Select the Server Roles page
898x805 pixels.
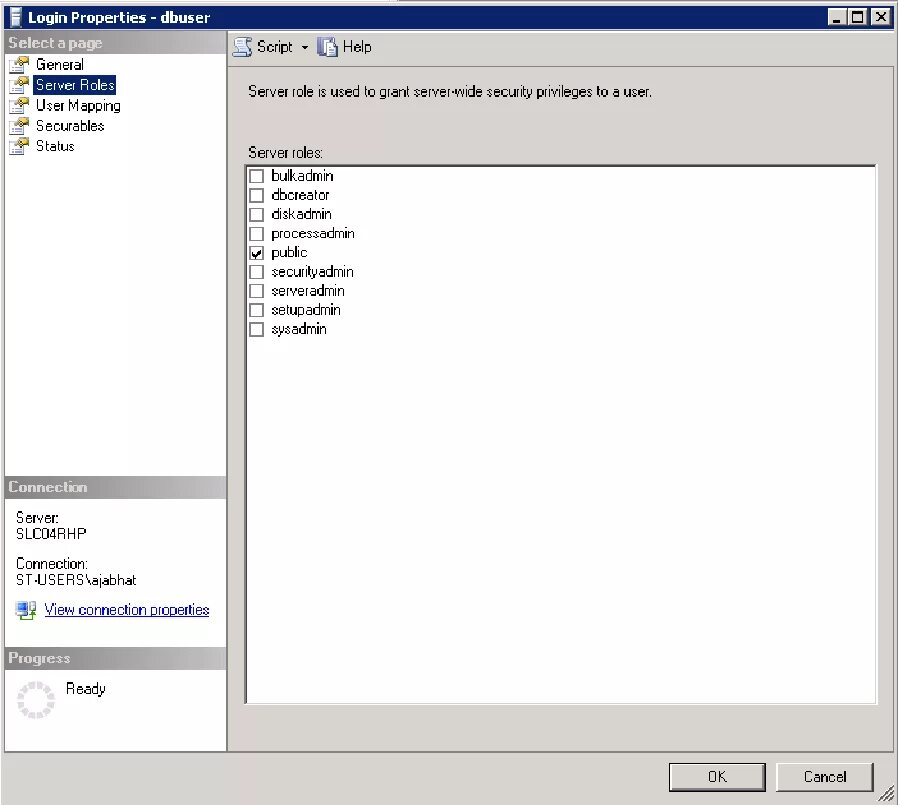pyautogui.click(x=75, y=85)
